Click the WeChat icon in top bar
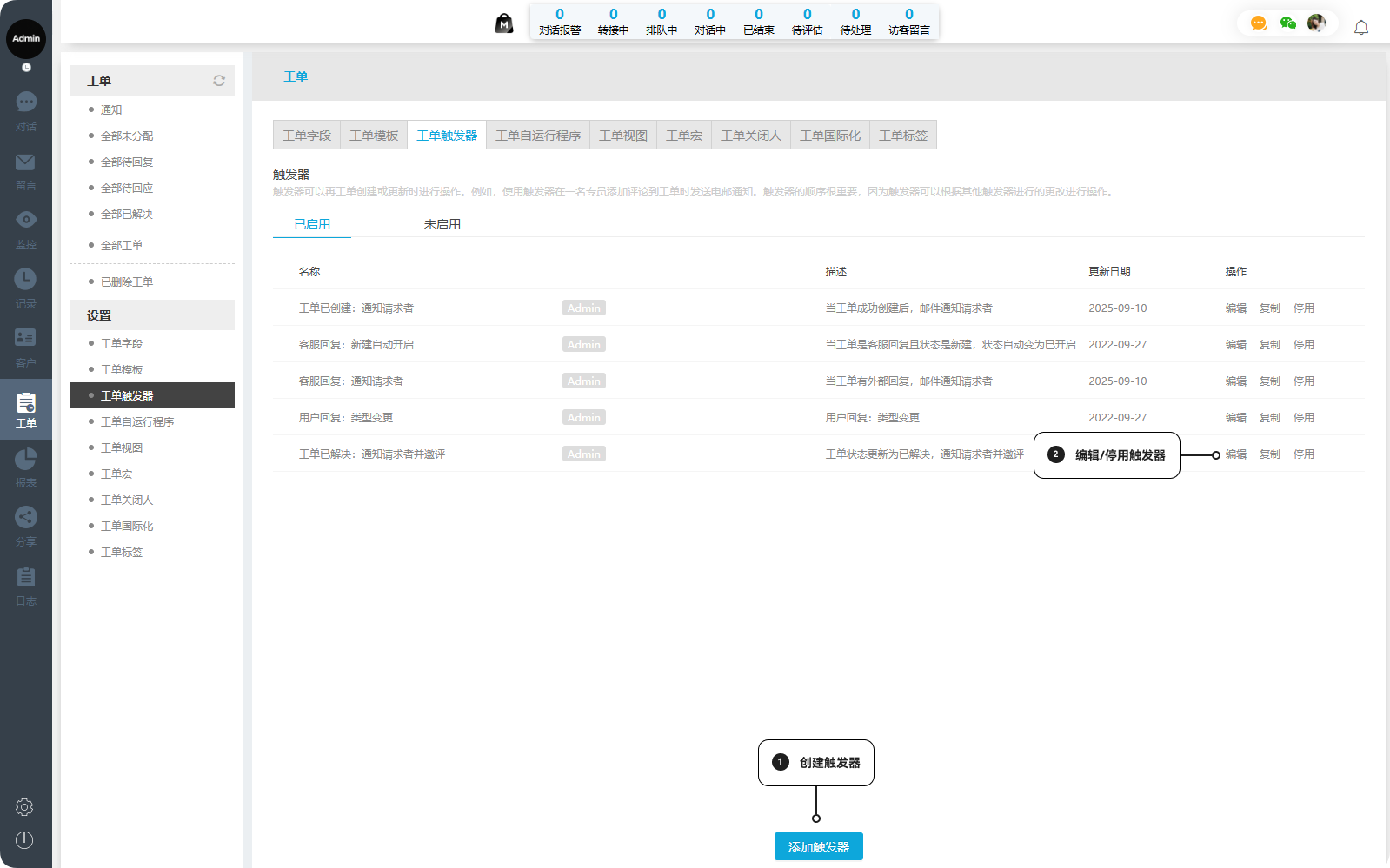This screenshot has width=1390, height=868. pyautogui.click(x=1287, y=23)
